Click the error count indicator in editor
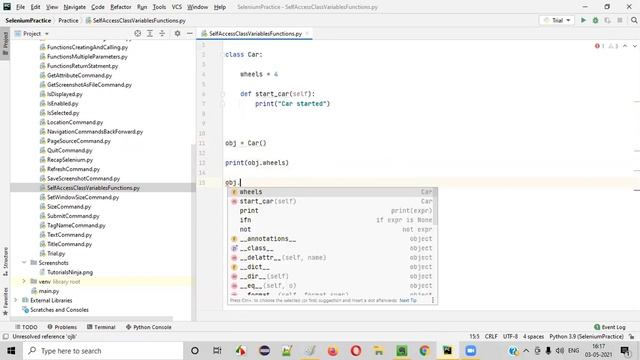The height and width of the screenshot is (360, 640). tap(600, 46)
